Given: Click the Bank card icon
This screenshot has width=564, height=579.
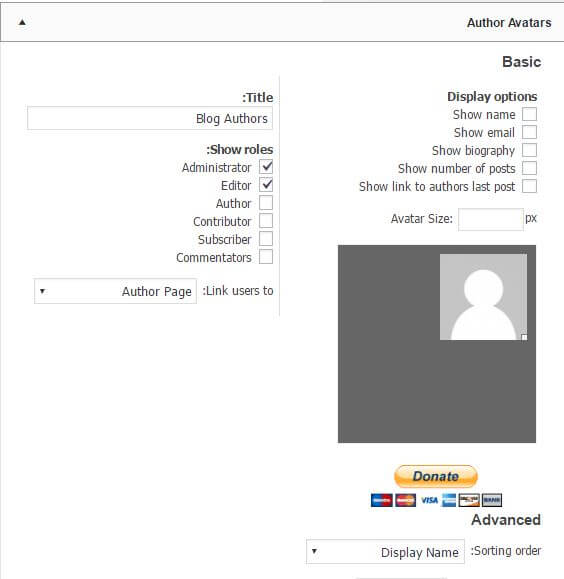Looking at the screenshot, I should click(492, 500).
